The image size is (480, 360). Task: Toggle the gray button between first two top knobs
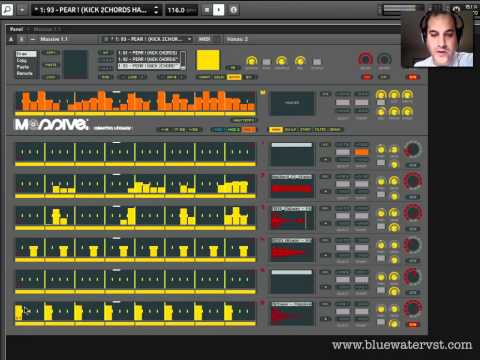267,62
